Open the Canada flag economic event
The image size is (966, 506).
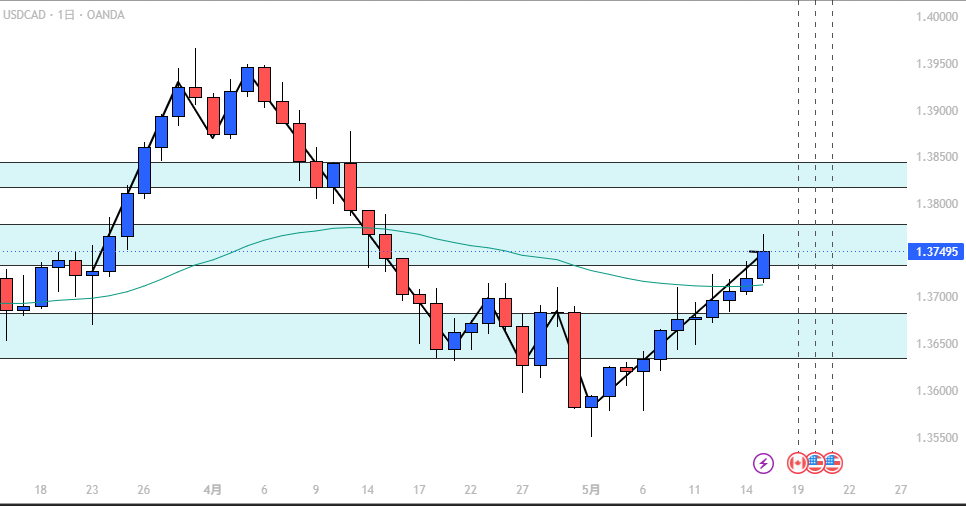coord(797,463)
